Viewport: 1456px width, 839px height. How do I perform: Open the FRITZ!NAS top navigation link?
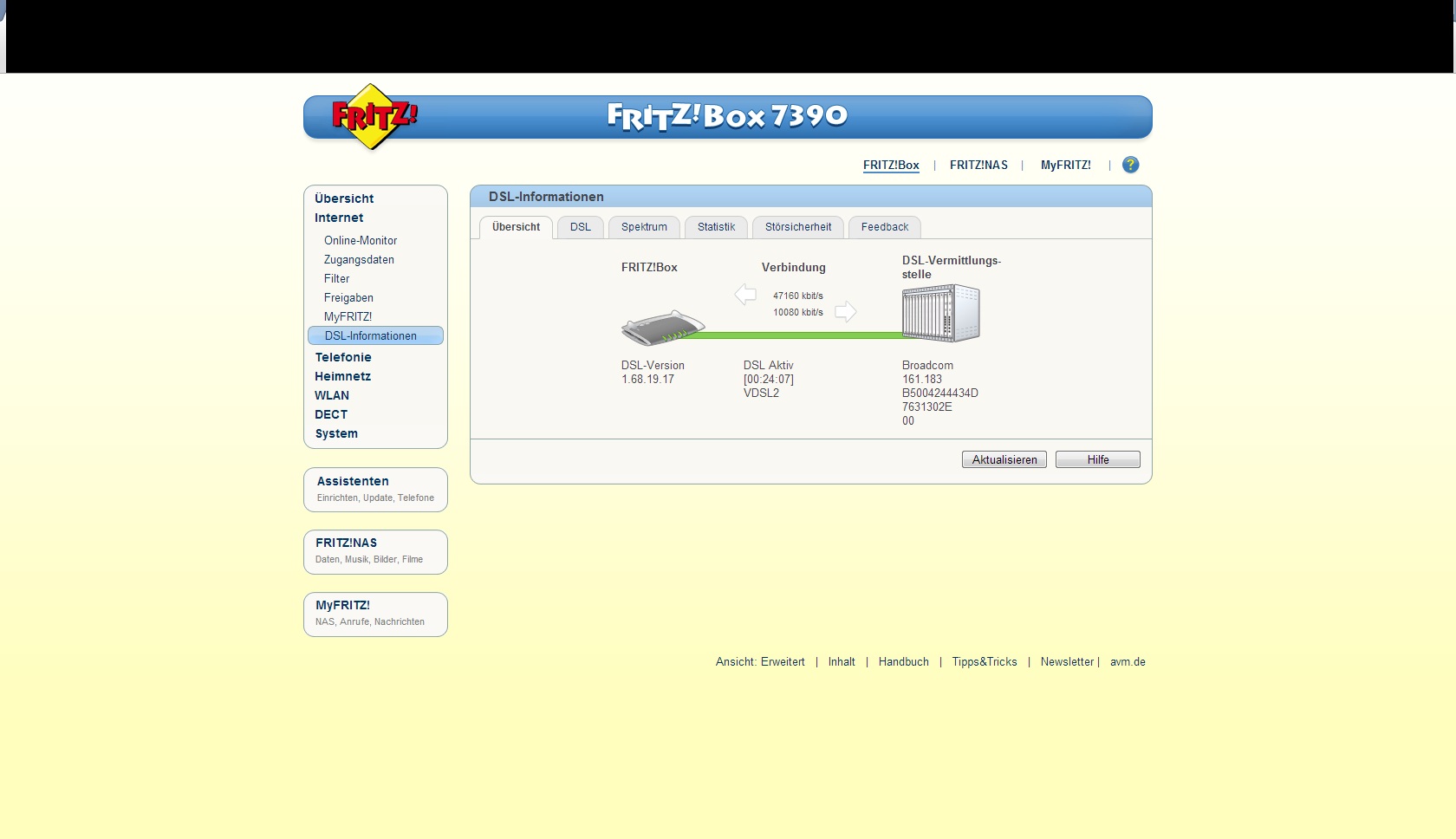click(978, 166)
